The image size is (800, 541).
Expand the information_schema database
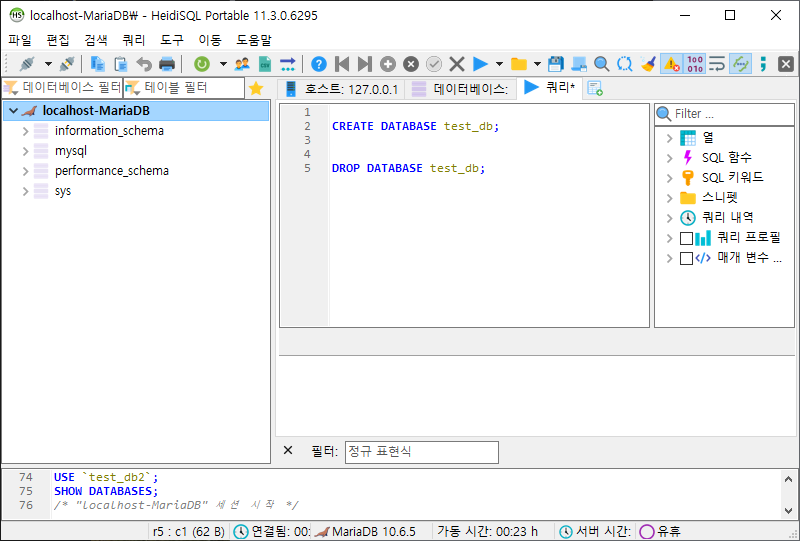[x=25, y=131]
